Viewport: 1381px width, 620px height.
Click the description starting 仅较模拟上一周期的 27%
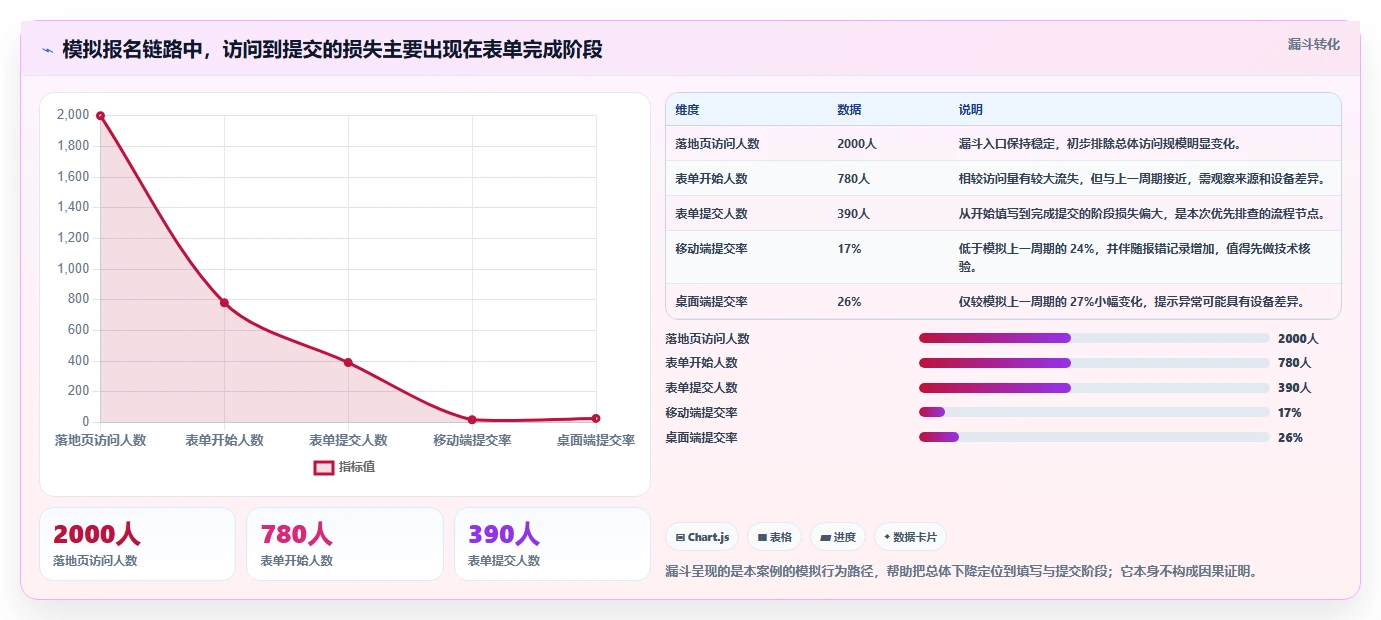coord(1132,302)
